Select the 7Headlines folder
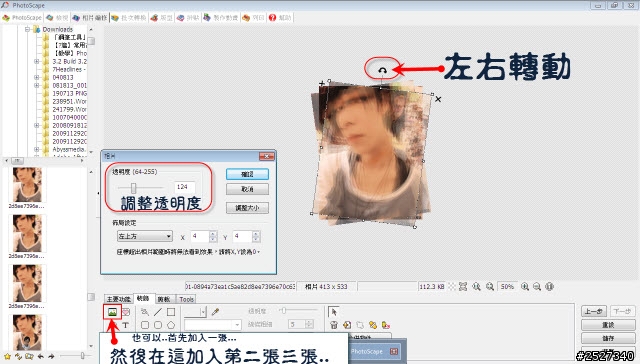This screenshot has height=364, width=640. pos(69,69)
